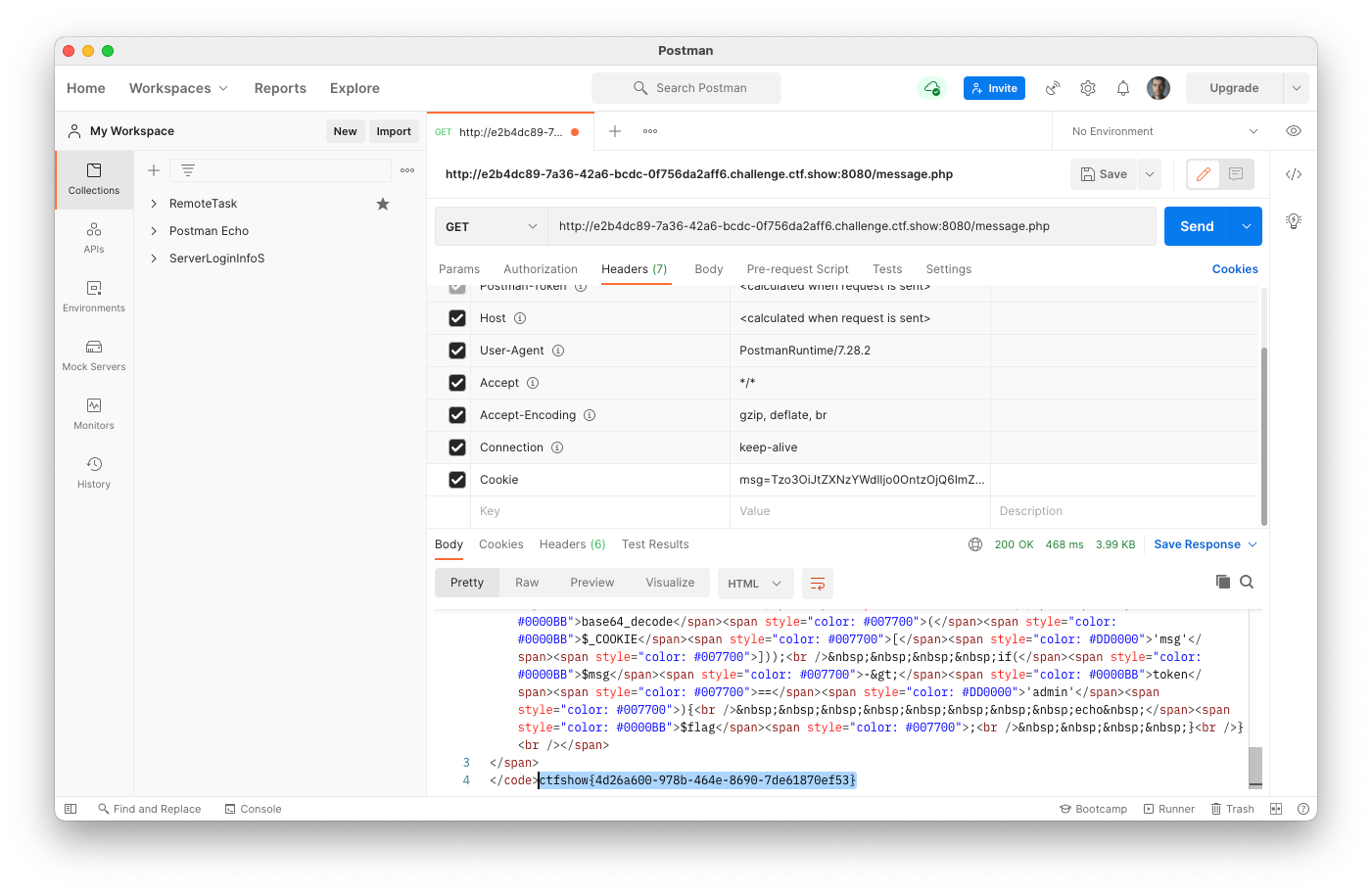This screenshot has height=893, width=1372.
Task: Open the Collections panel in the sidebar
Action: [x=93, y=179]
